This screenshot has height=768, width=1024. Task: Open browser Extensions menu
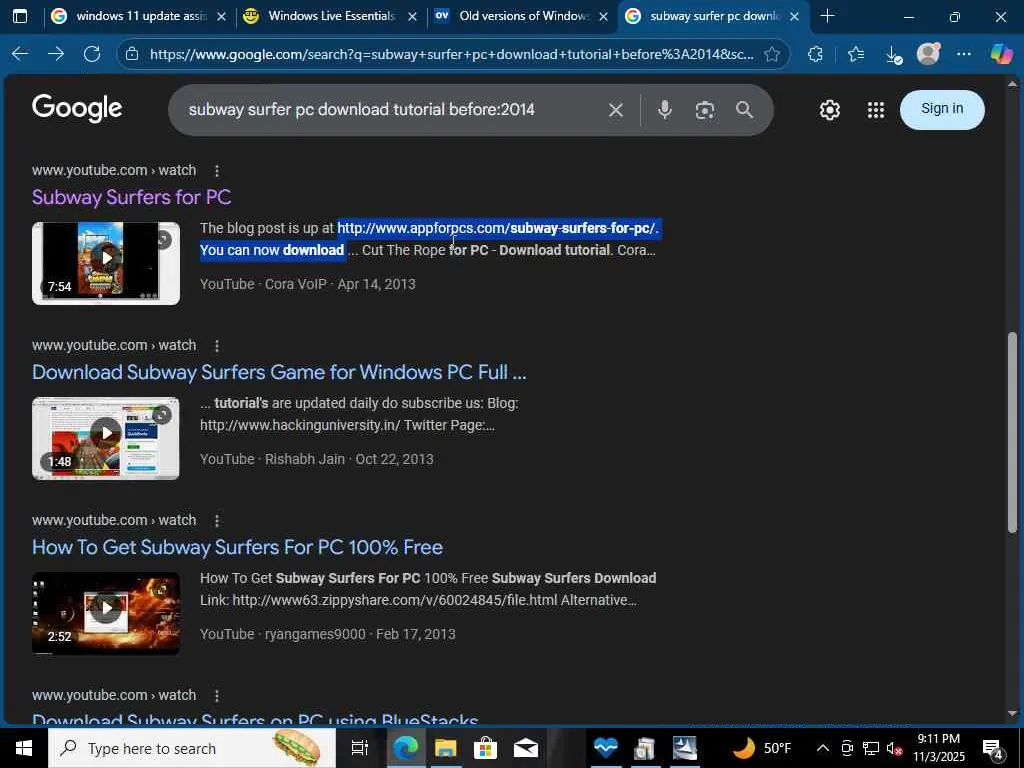815,54
